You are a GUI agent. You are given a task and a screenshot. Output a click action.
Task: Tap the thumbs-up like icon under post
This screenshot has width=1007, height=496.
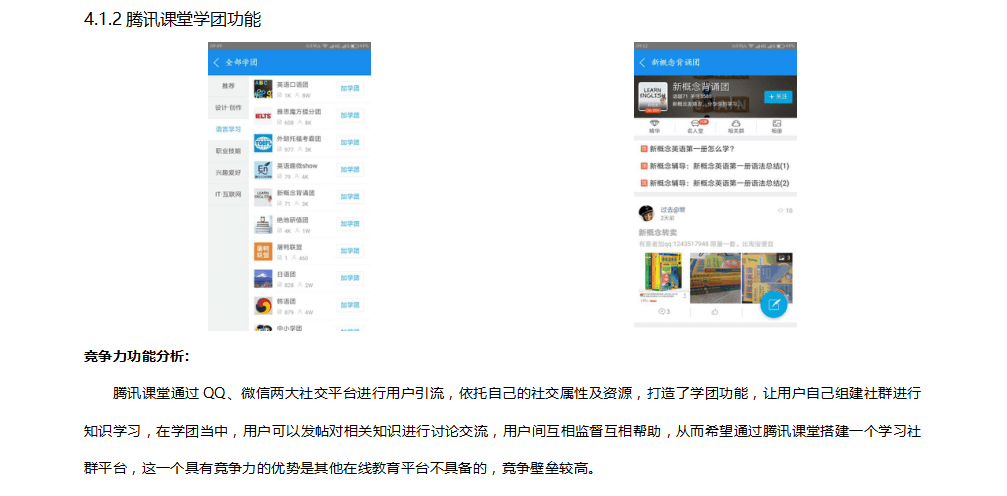coord(715,312)
